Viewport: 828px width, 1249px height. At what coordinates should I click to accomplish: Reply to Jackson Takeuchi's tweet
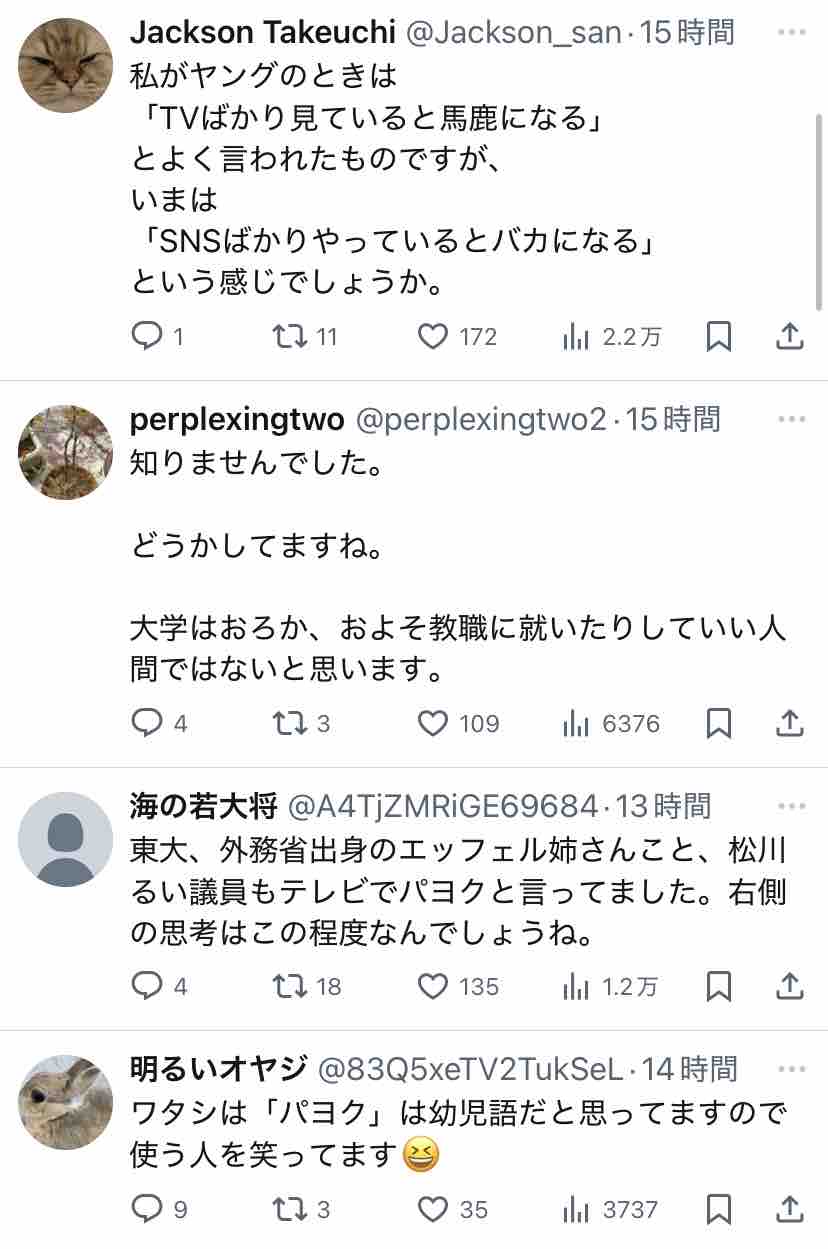coord(147,337)
